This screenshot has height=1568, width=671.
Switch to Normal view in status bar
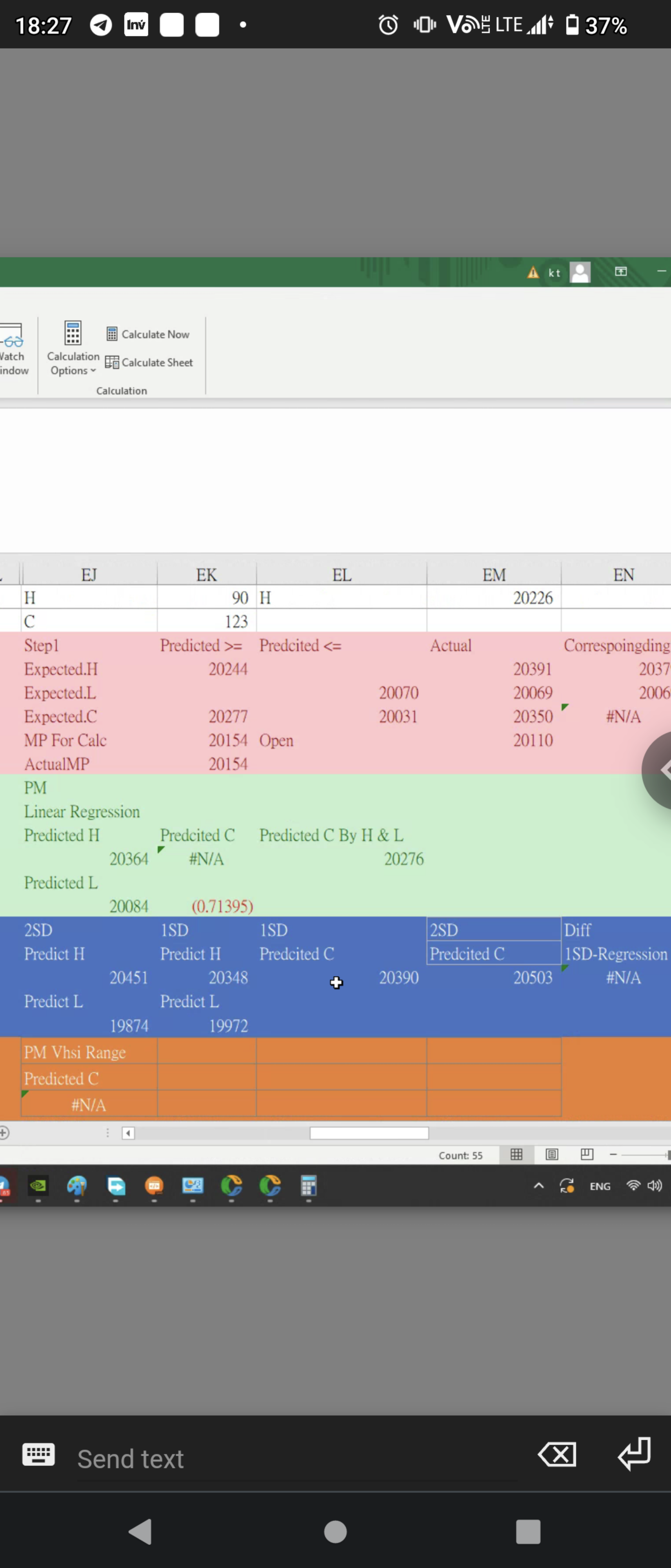(x=516, y=1154)
